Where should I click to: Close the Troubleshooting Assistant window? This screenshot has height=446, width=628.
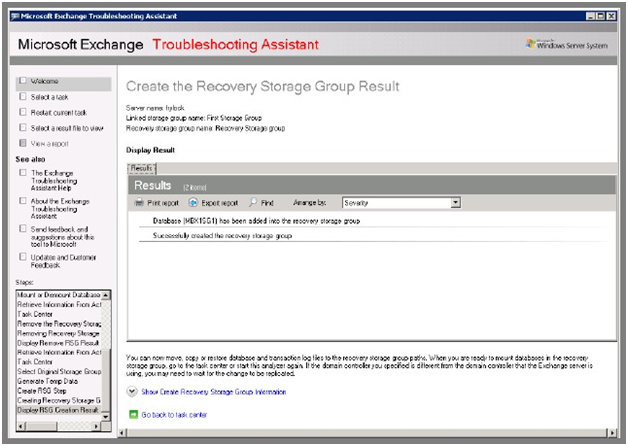click(x=611, y=16)
